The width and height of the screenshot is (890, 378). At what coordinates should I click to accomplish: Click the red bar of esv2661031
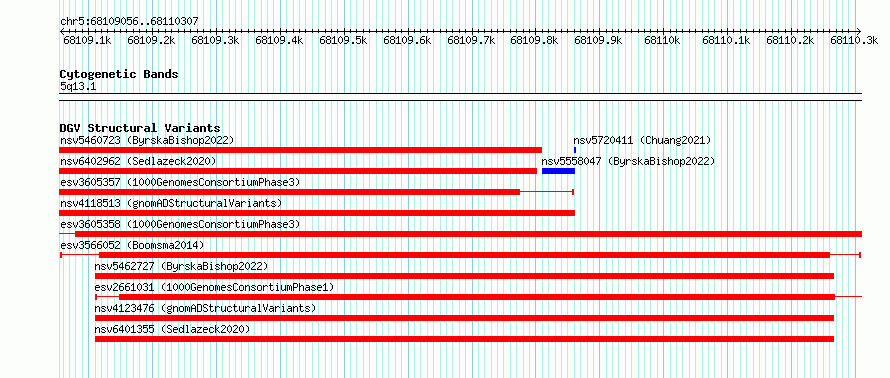click(477, 297)
